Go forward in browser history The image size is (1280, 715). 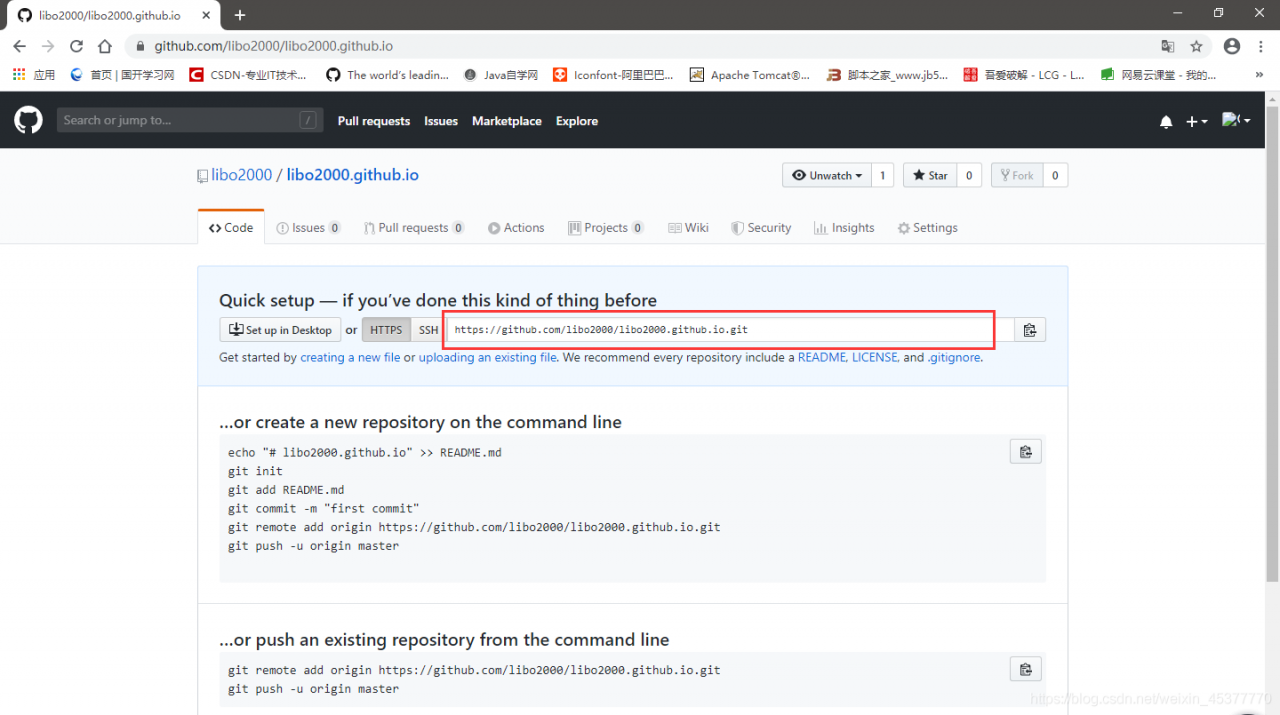[x=48, y=46]
